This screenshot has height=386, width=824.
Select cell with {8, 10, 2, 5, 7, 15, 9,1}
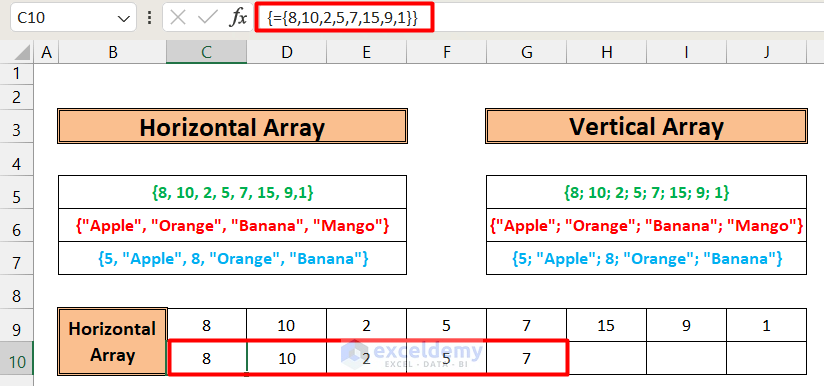pyautogui.click(x=232, y=192)
